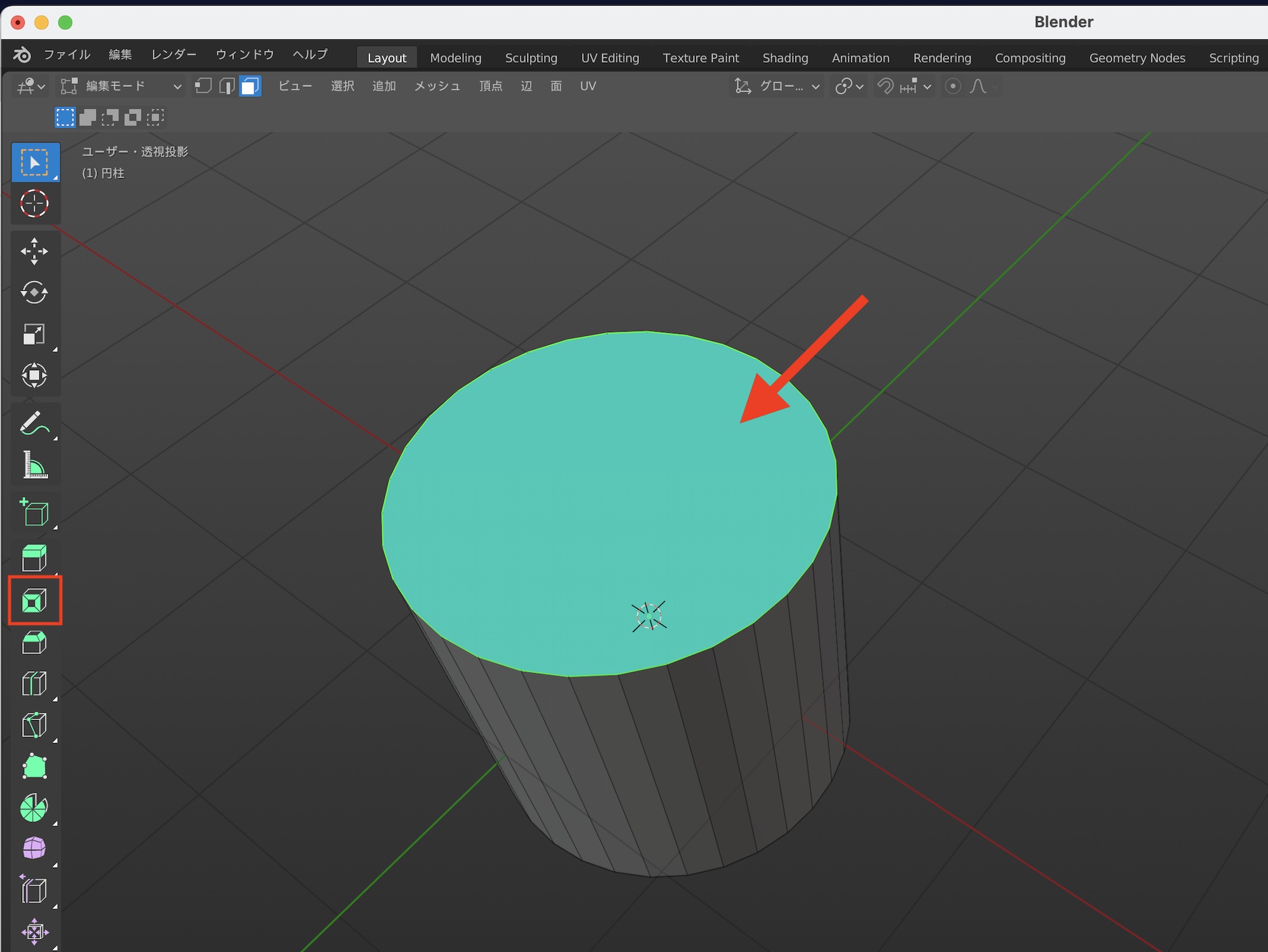
Task: Switch to the Sculpting workspace tab
Action: click(x=531, y=58)
